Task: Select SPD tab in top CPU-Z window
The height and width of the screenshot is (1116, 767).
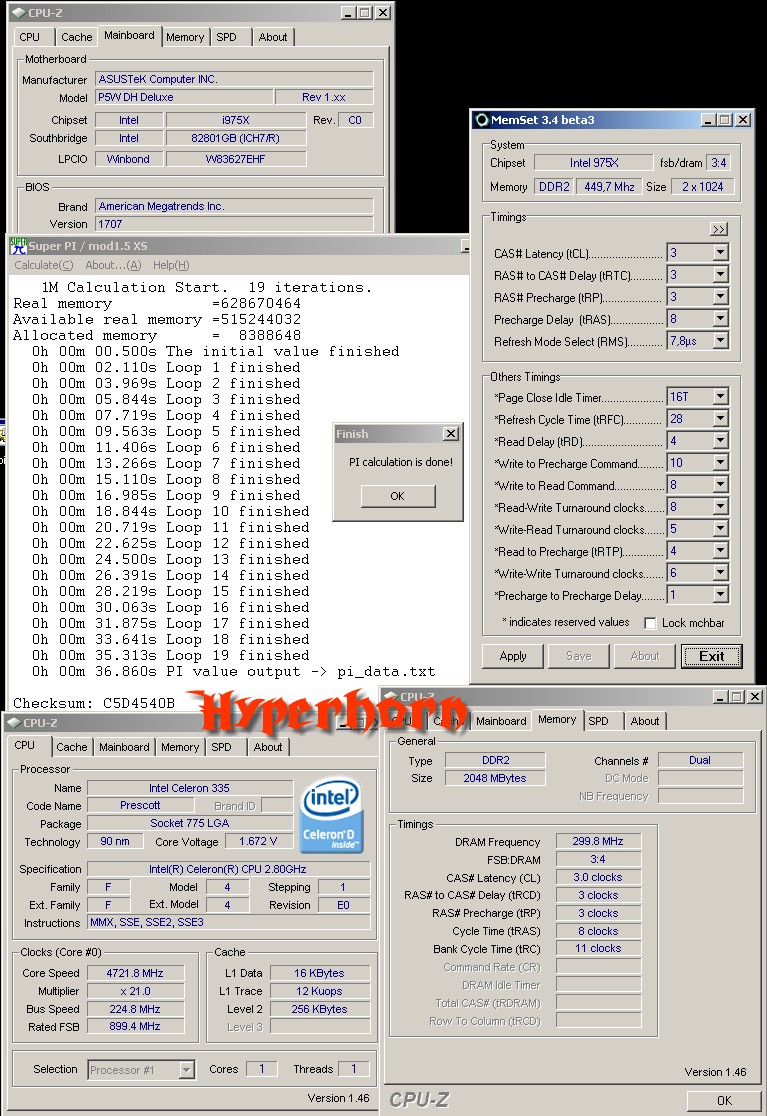Action: [226, 37]
